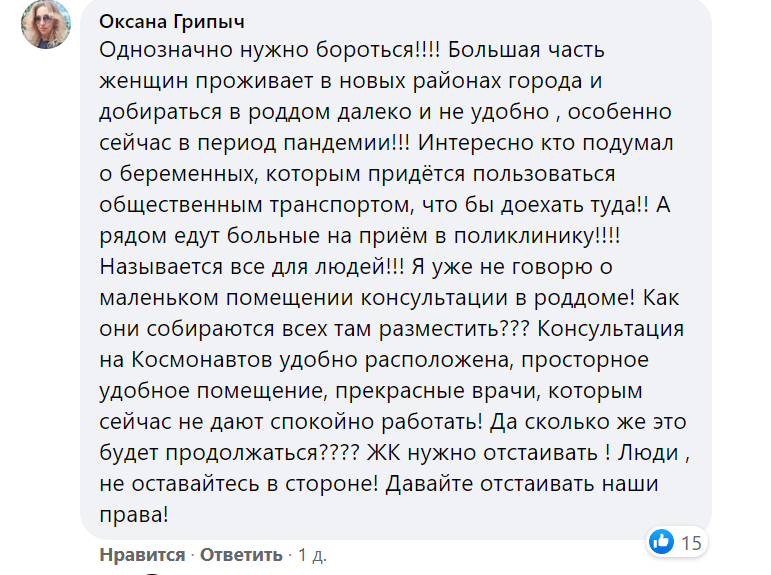View the 15 reactions count
Screen dimensions: 771x575
click(x=691, y=542)
